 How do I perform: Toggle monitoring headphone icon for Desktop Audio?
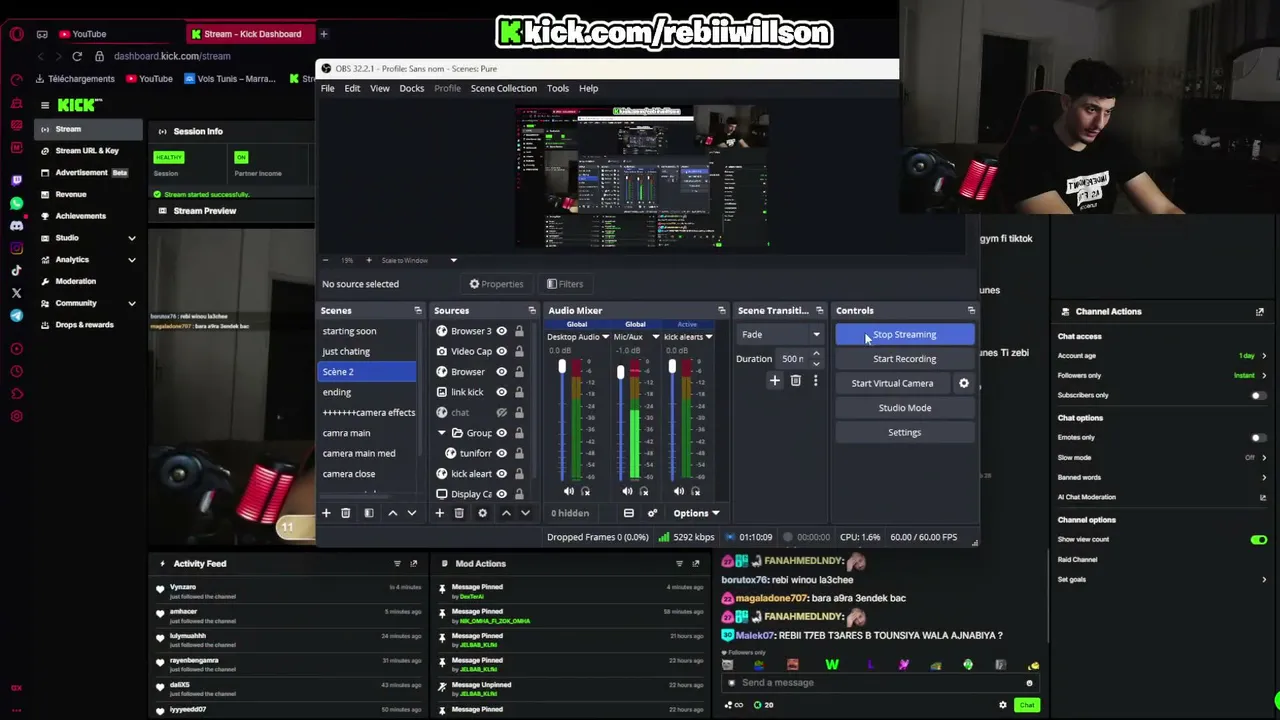click(585, 491)
